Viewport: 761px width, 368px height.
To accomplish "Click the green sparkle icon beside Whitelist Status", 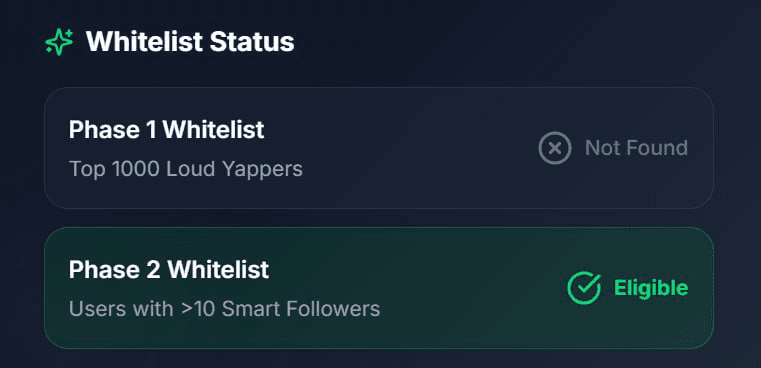I will [x=59, y=42].
